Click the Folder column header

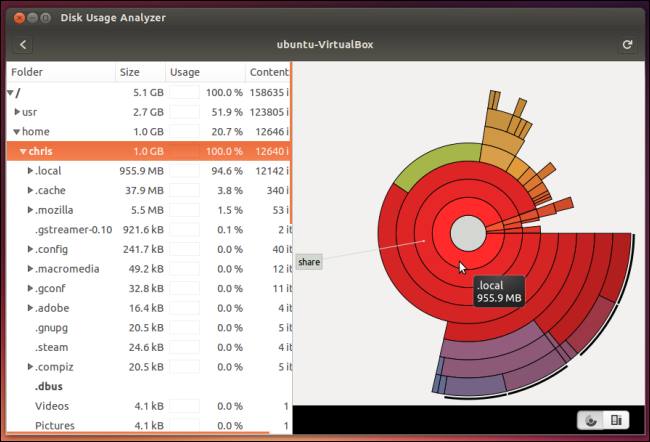pos(60,72)
